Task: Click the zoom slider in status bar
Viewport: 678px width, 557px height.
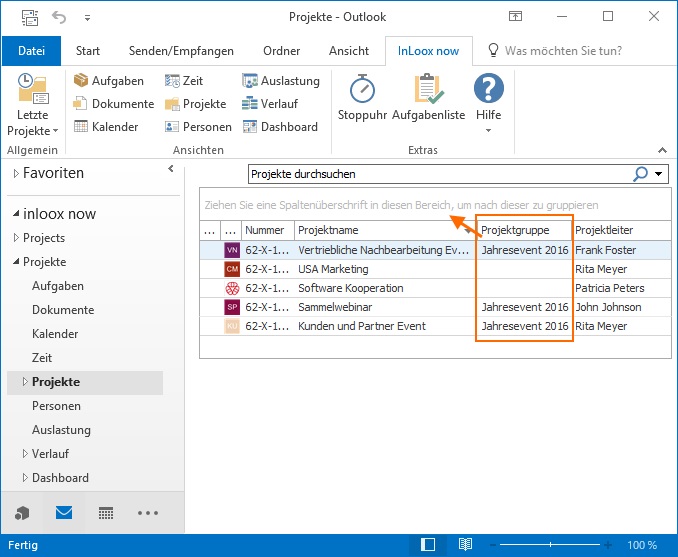Action: 550,545
